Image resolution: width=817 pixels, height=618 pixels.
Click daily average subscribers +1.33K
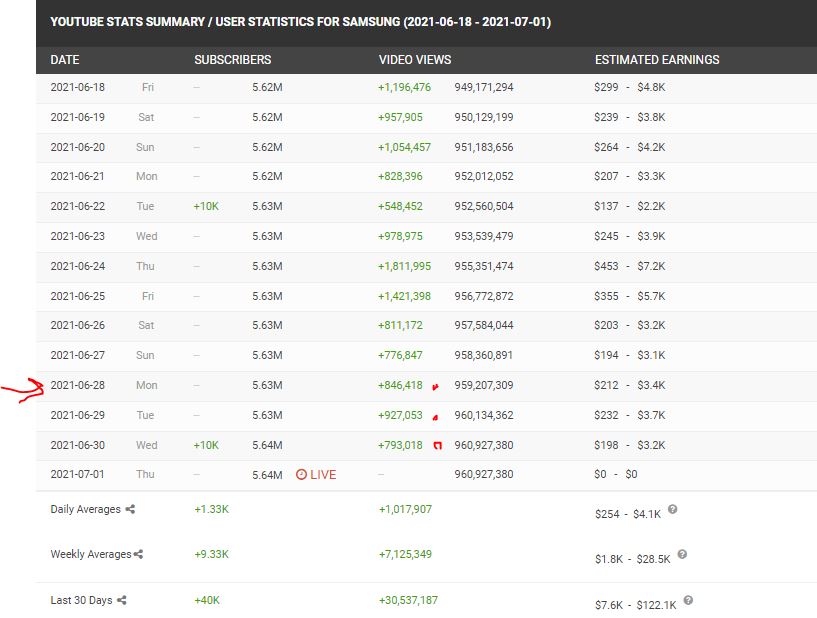[211, 509]
